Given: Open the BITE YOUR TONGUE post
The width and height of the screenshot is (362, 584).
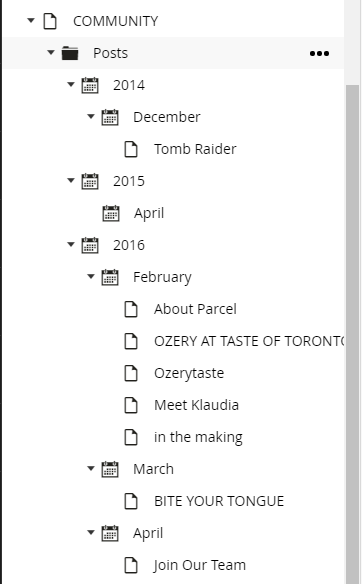Looking at the screenshot, I should point(219,501).
